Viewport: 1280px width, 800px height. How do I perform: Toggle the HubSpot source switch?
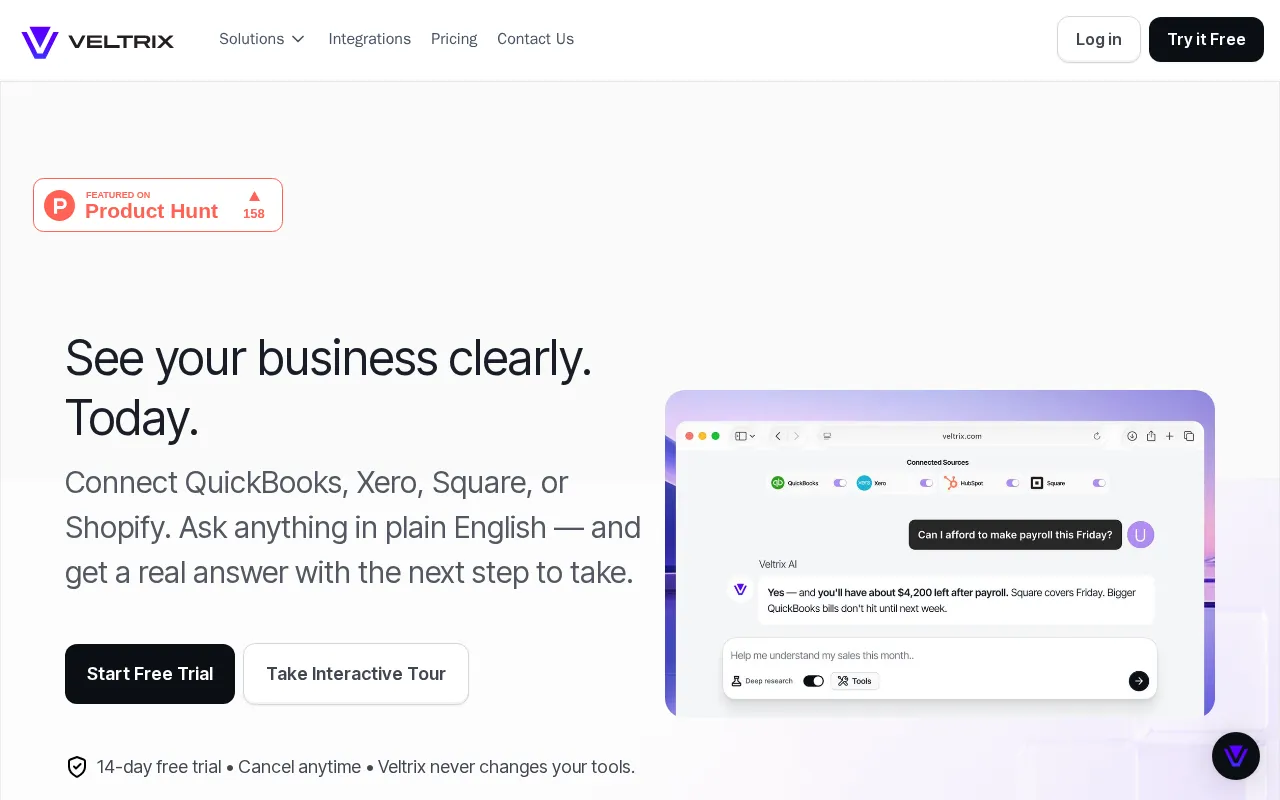pyautogui.click(x=1012, y=483)
